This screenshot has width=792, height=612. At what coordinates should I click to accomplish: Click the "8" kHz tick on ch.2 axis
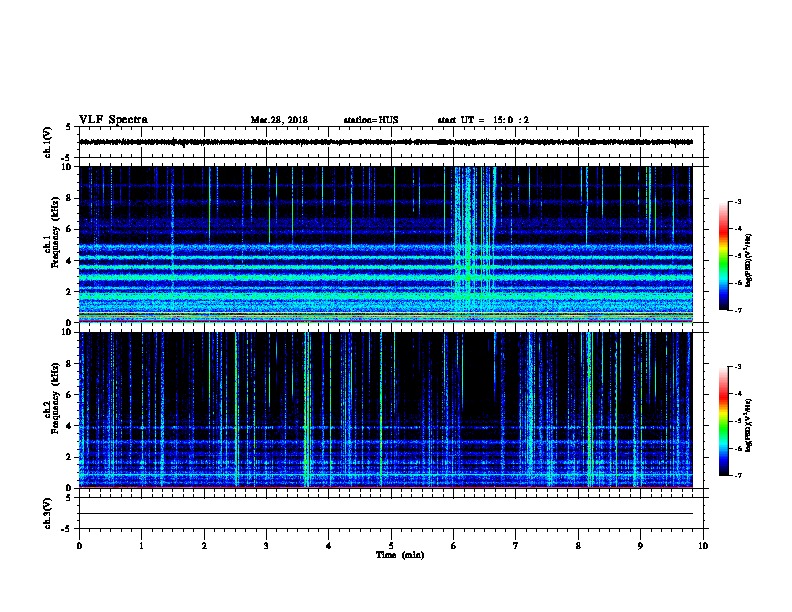coord(69,364)
